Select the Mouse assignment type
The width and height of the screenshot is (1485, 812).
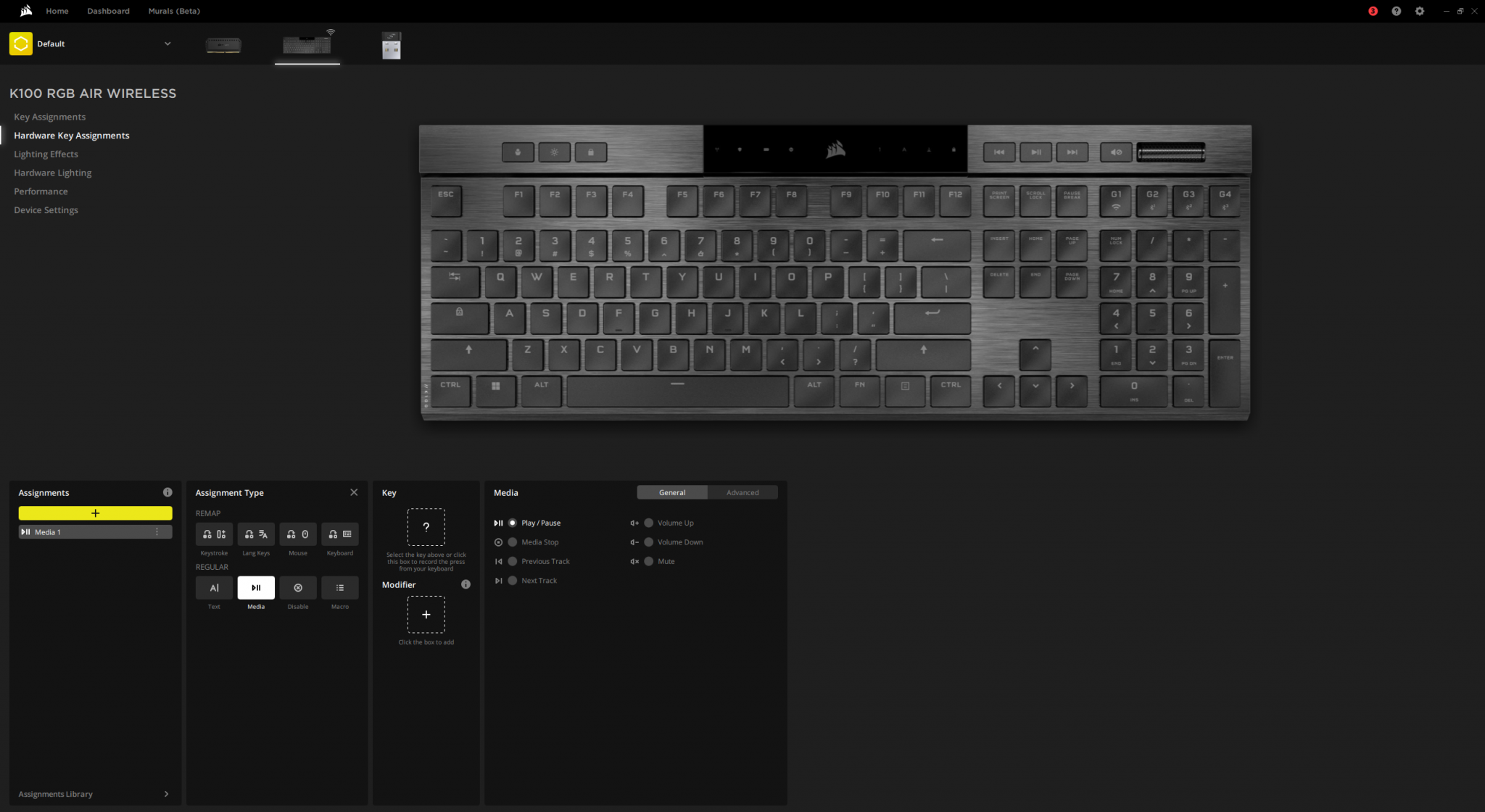click(297, 534)
